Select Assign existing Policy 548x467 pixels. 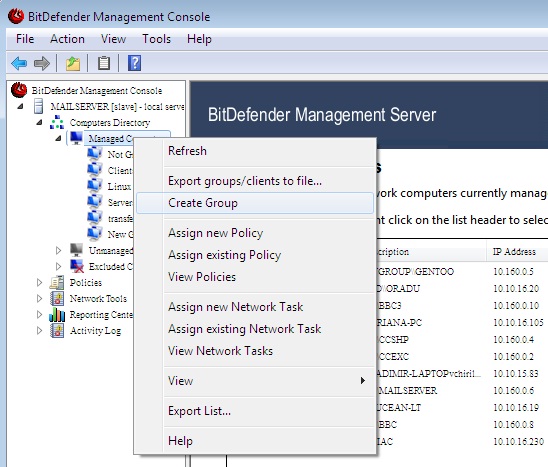click(x=255, y=255)
